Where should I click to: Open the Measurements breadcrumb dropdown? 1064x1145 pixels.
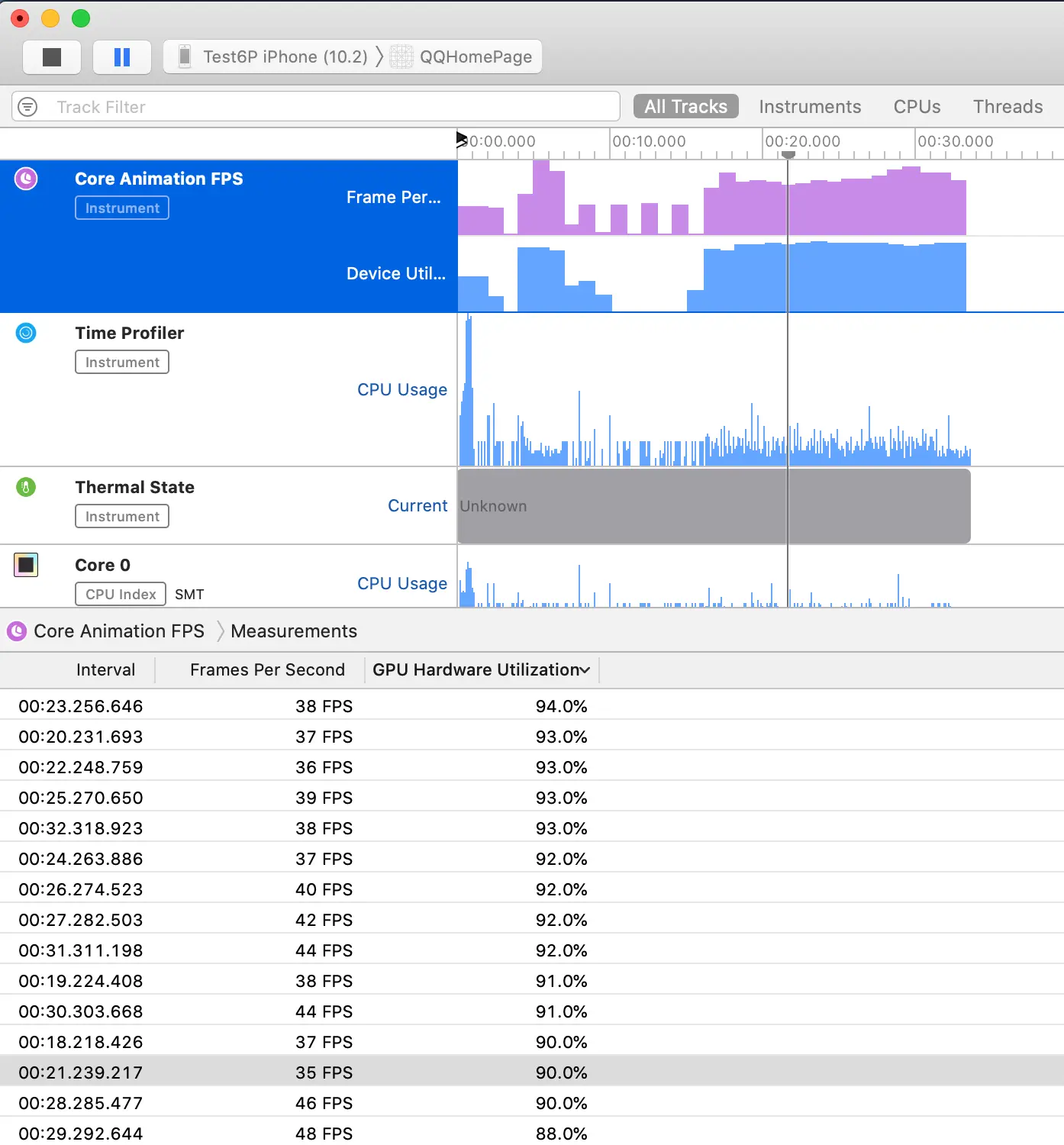293,631
